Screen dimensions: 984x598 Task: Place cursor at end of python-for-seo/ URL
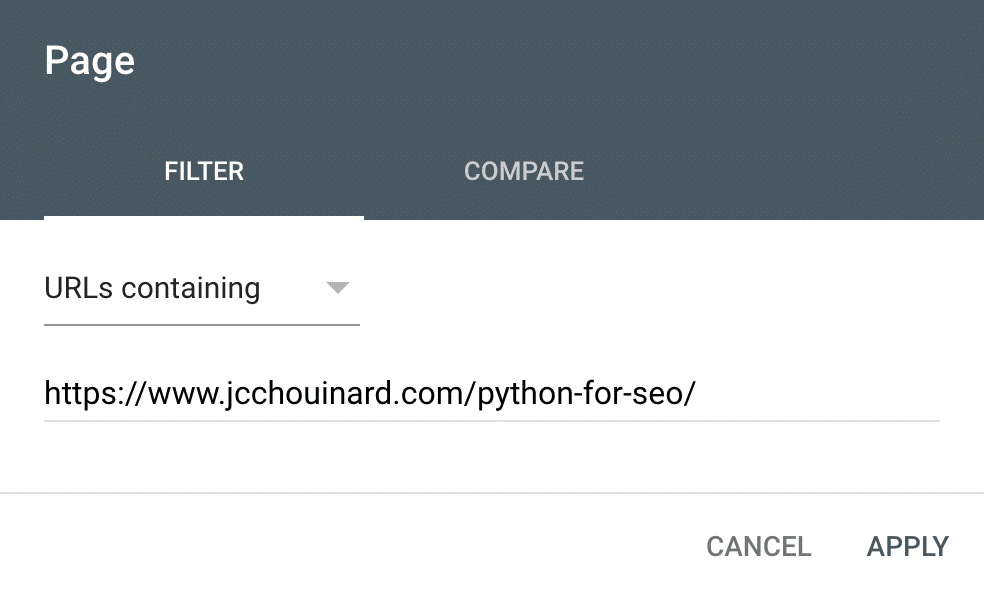[697, 394]
